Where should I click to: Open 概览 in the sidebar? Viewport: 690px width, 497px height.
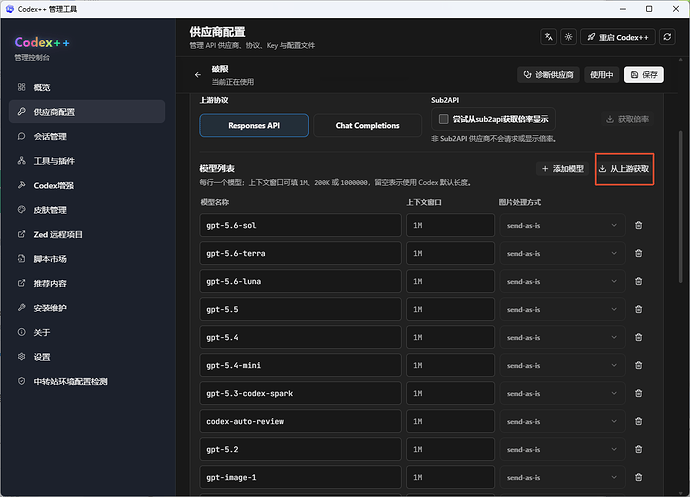coord(87,87)
